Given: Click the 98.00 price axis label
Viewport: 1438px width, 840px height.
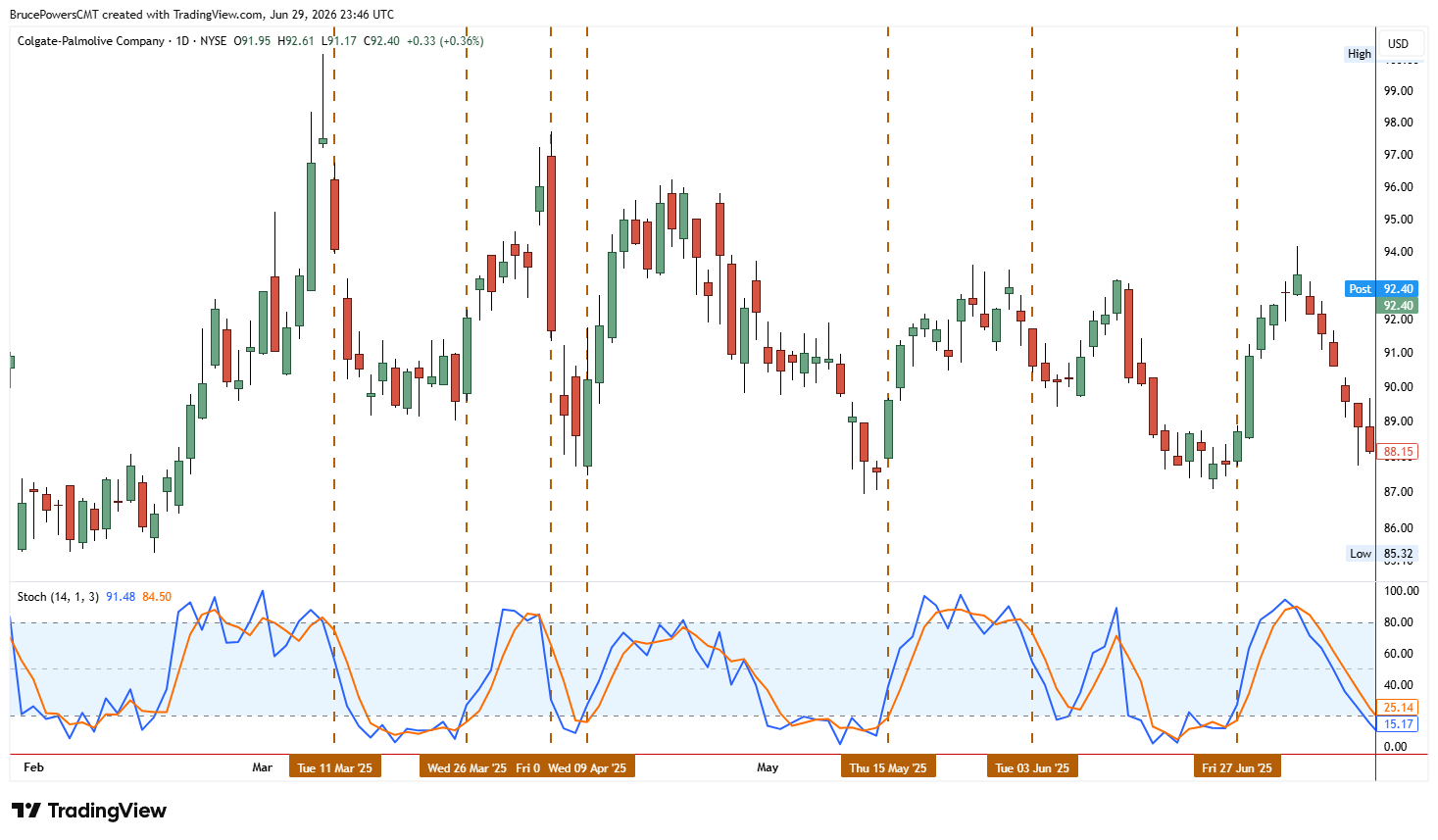Looking at the screenshot, I should pos(1398,123).
